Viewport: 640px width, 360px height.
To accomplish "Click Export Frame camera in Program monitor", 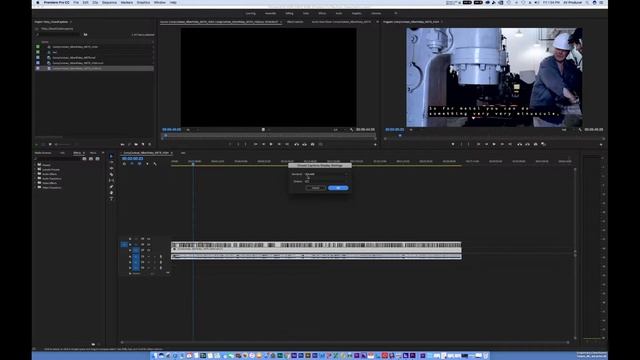I will [x=536, y=144].
